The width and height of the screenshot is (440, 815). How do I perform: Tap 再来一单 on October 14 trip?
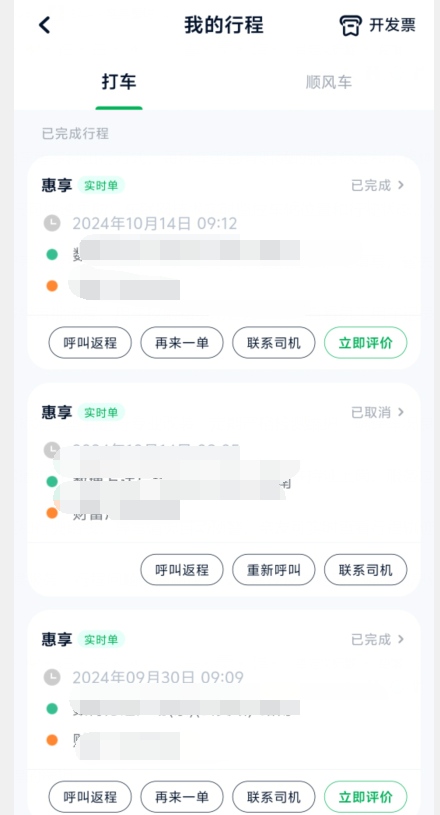click(x=182, y=343)
